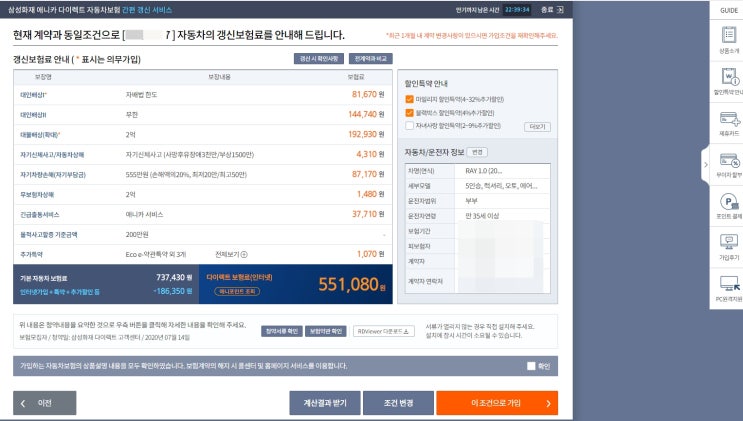Download RDViewer with the 다운로드 button

384,331
